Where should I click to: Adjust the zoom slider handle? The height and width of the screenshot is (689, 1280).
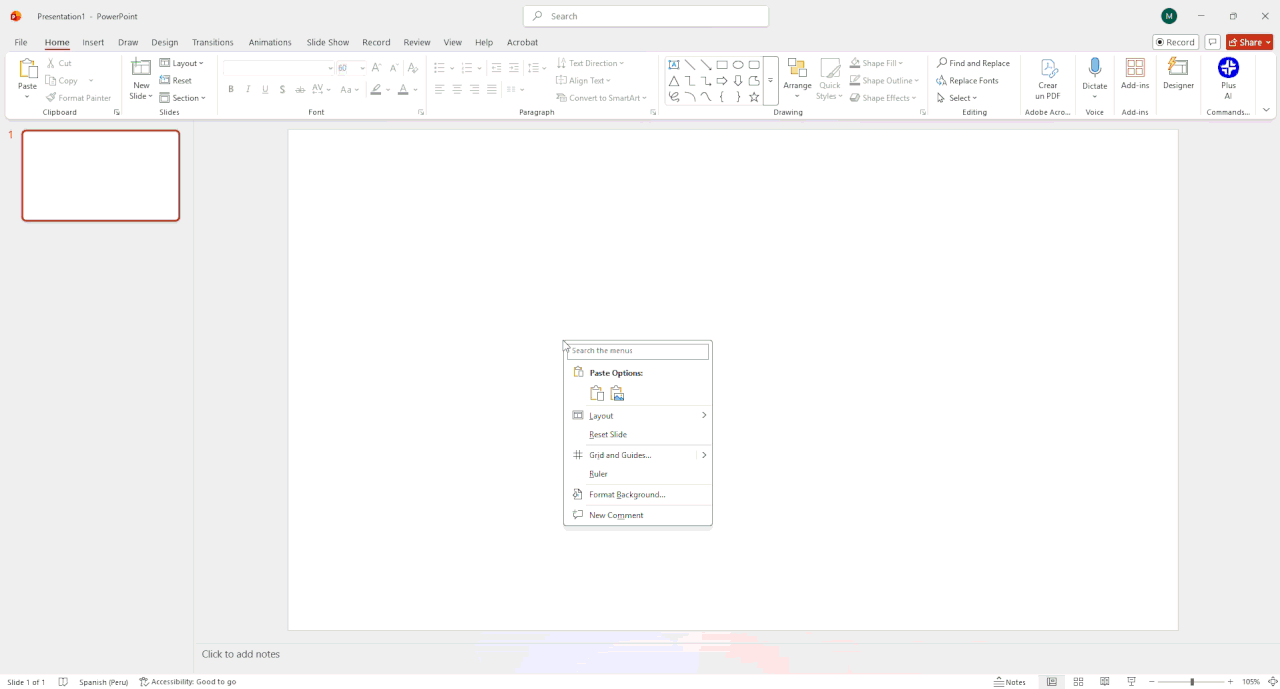click(x=1192, y=682)
